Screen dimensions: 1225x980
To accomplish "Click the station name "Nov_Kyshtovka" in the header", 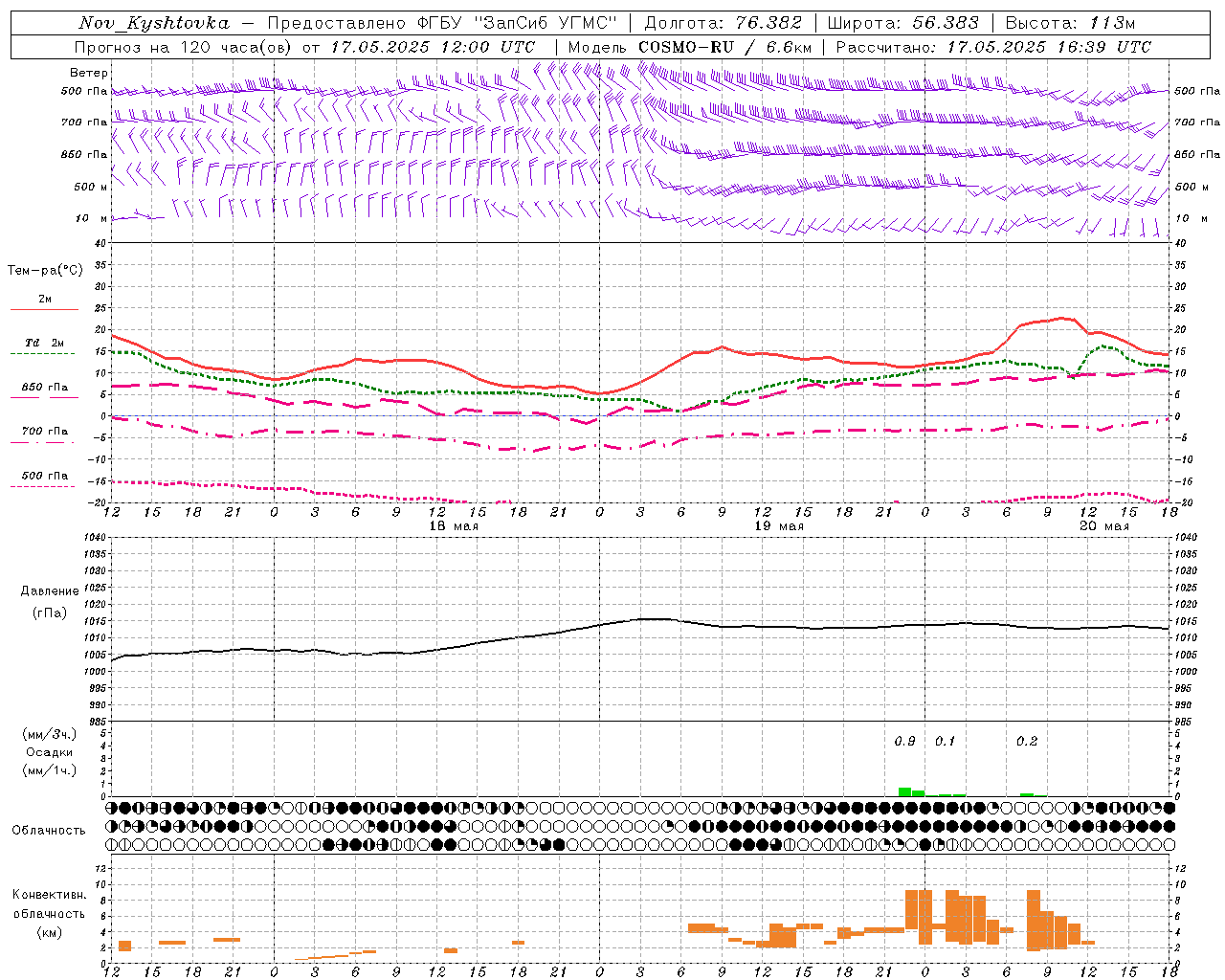I will 154,23.
